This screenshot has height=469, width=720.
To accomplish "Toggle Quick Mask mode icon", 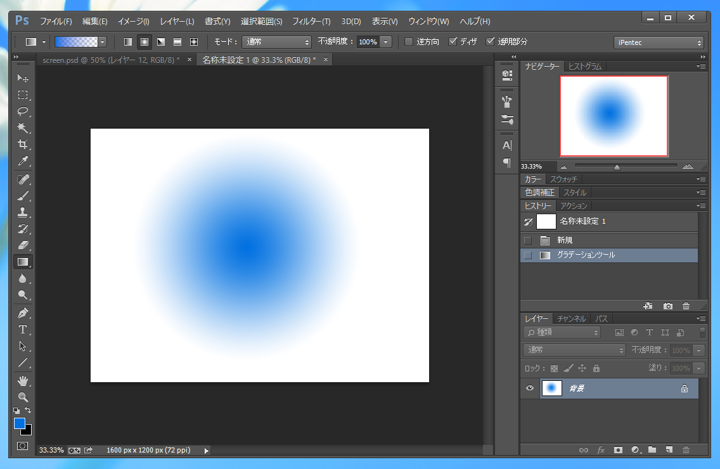I will click(x=22, y=446).
